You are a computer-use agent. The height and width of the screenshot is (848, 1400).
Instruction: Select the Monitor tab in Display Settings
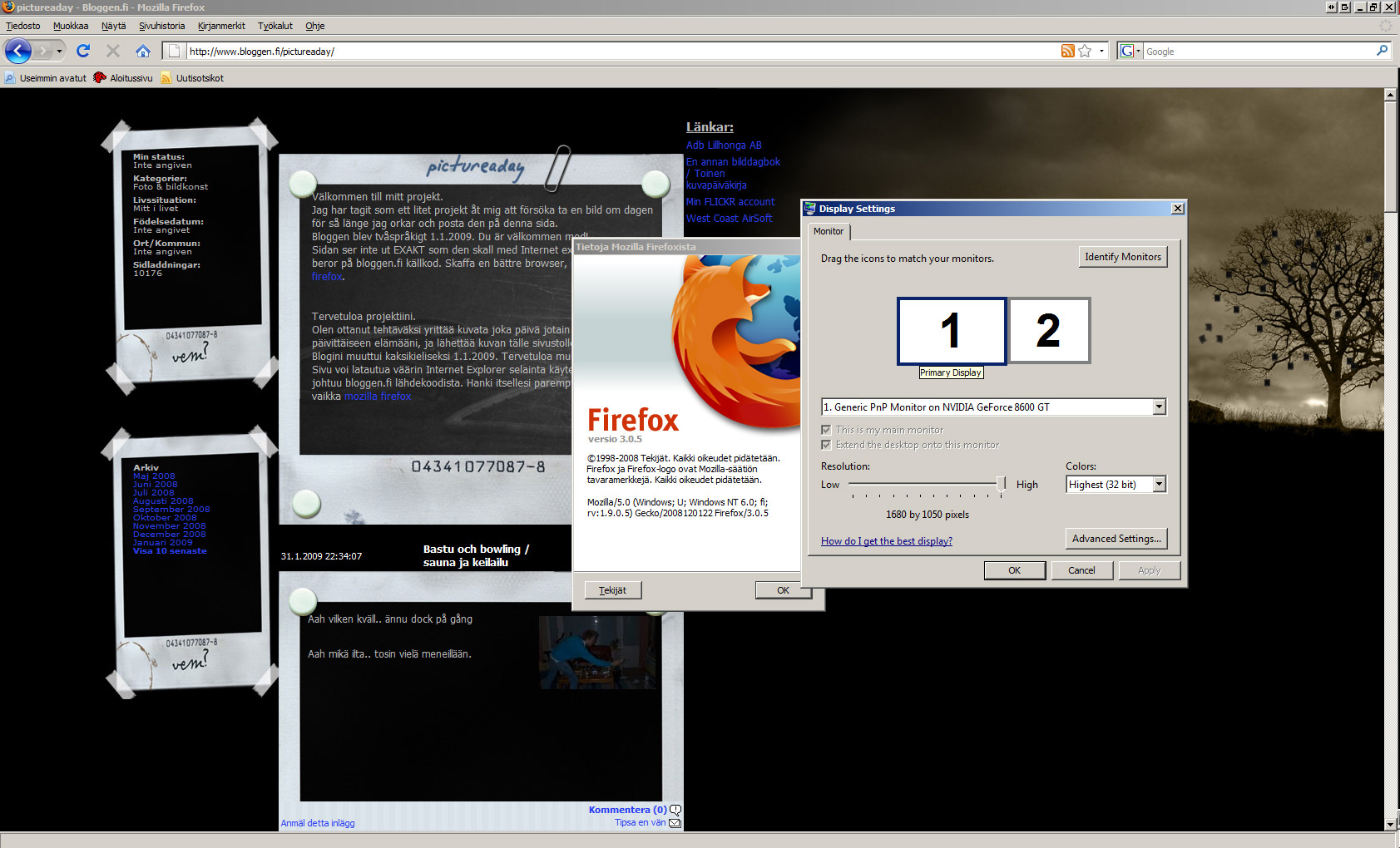829,231
